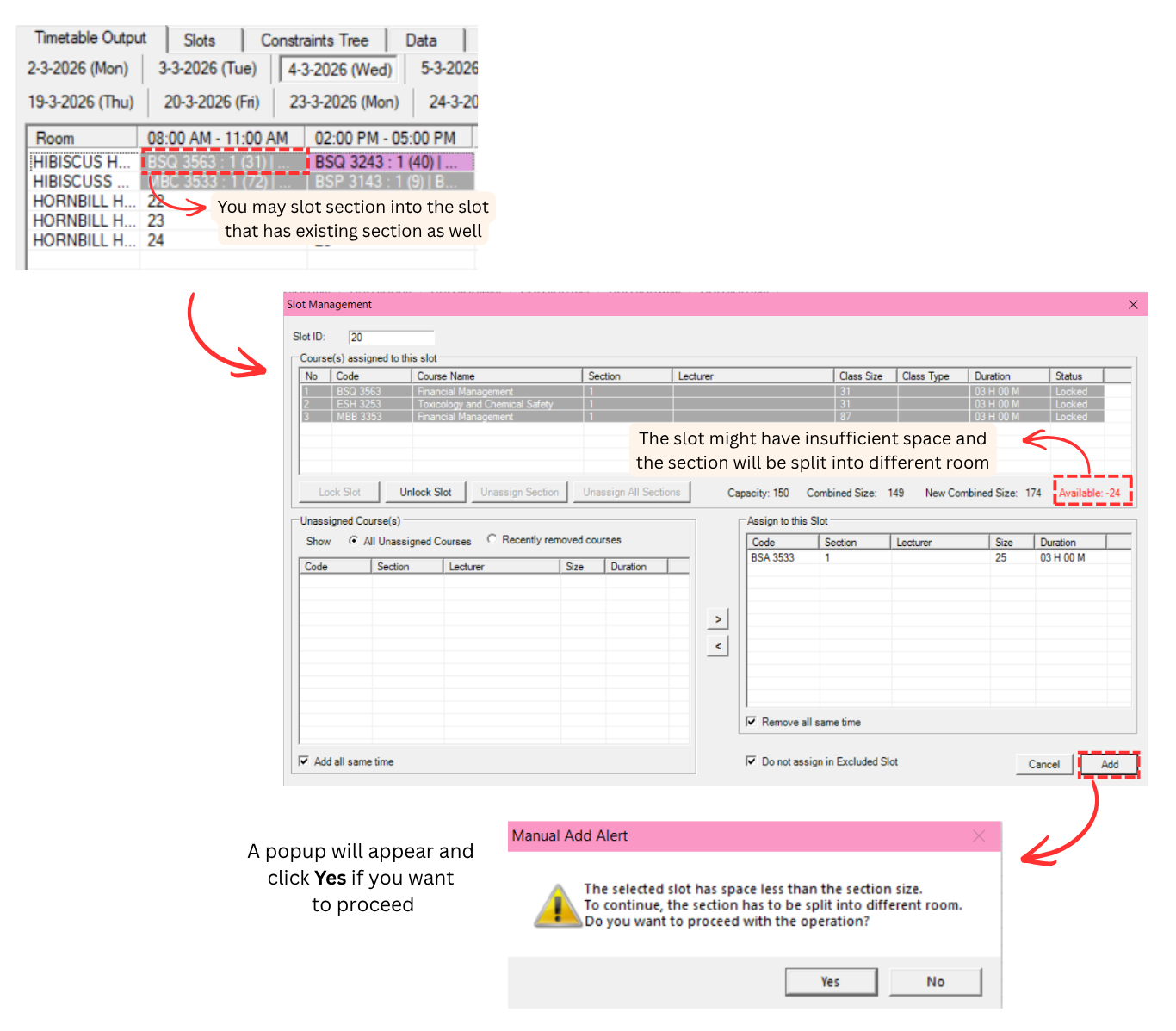Close the Manual Add Alert popup
1176x1031 pixels.
coord(979,836)
